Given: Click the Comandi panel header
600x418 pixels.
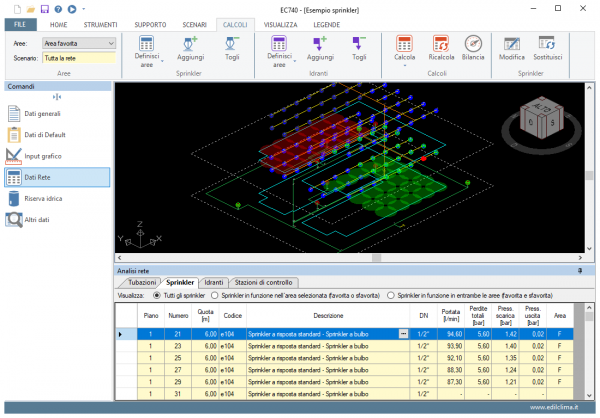Looking at the screenshot, I should (x=57, y=87).
